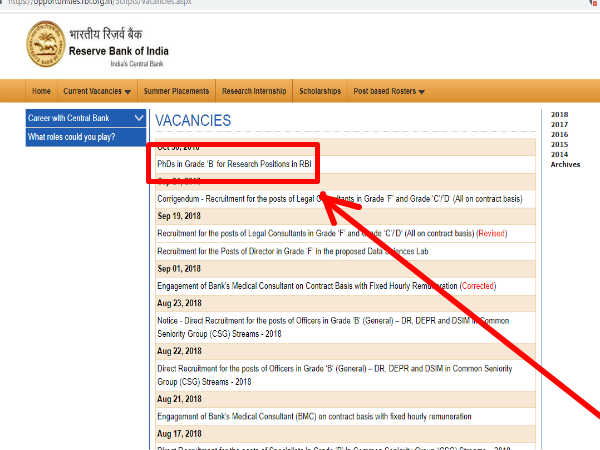Select the 2016 archive year
Screen dimensions: 600x450
pyautogui.click(x=559, y=134)
